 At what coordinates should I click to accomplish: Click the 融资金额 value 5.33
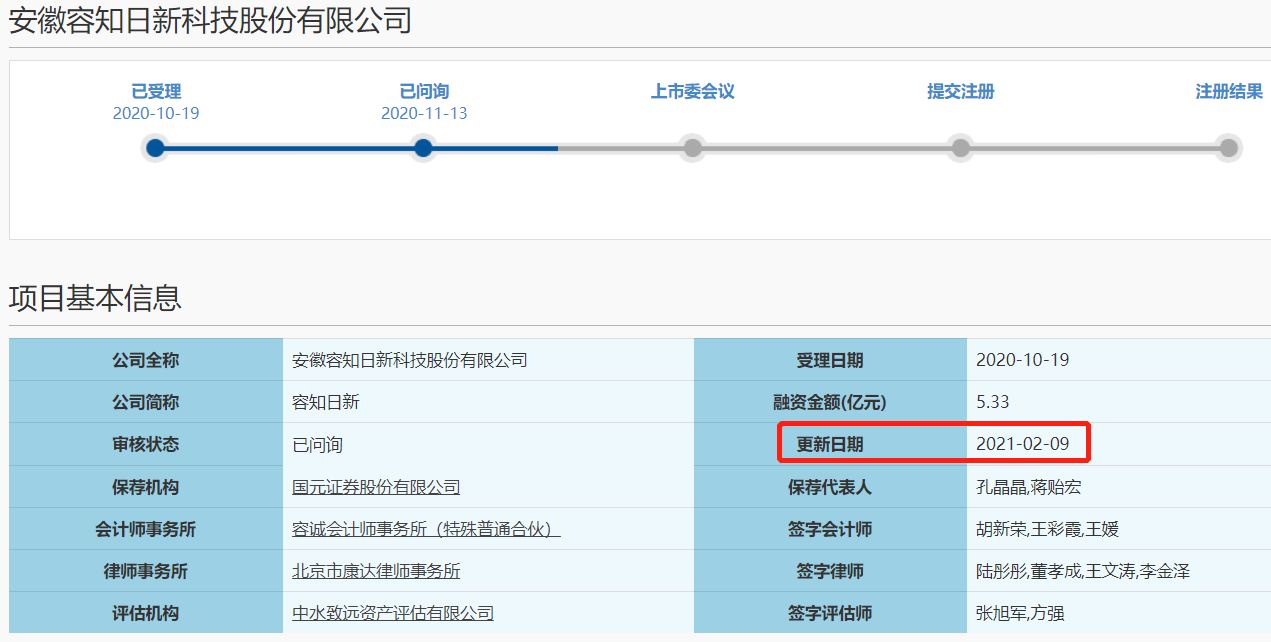click(x=992, y=402)
